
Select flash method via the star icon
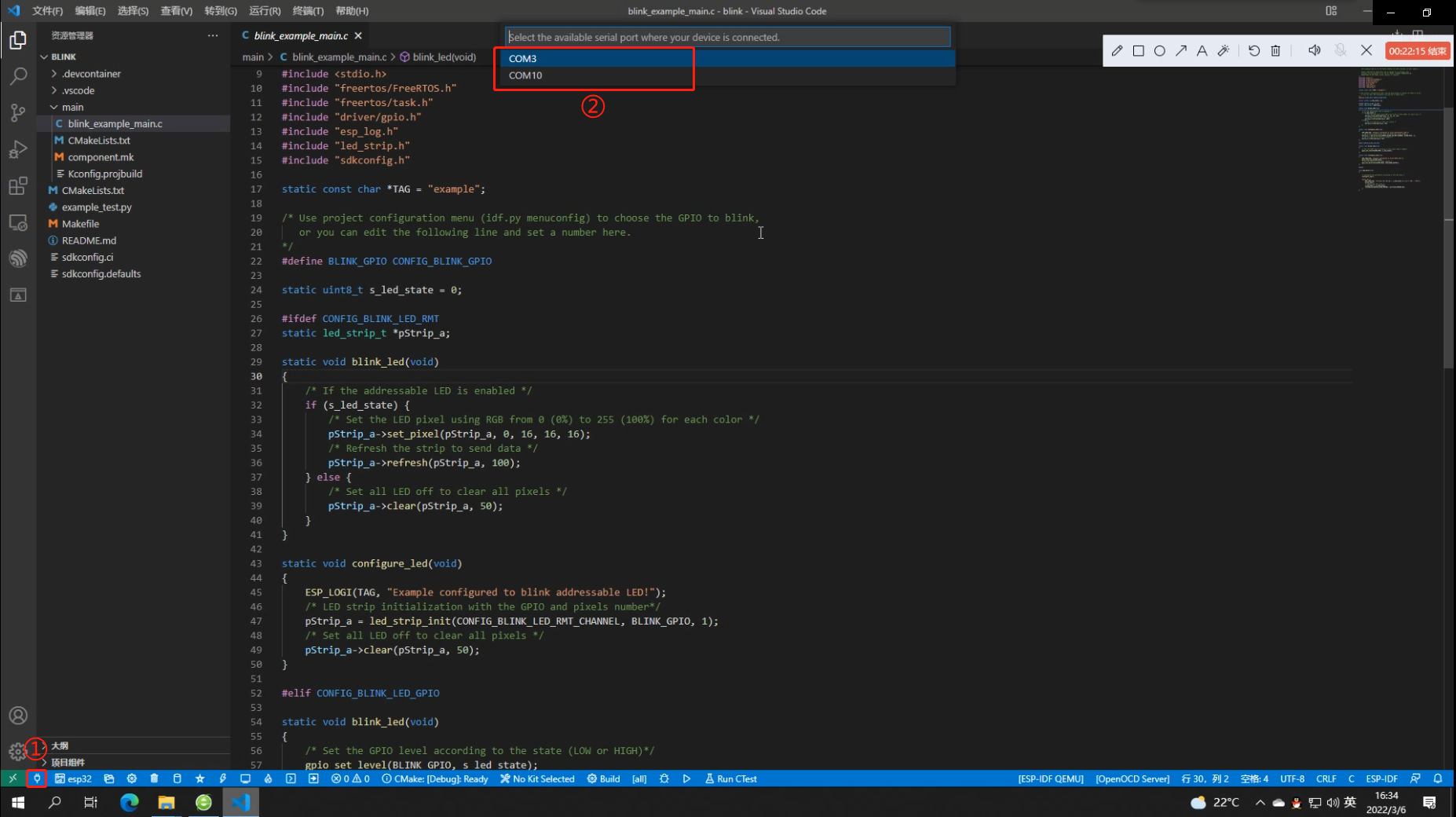(x=200, y=779)
